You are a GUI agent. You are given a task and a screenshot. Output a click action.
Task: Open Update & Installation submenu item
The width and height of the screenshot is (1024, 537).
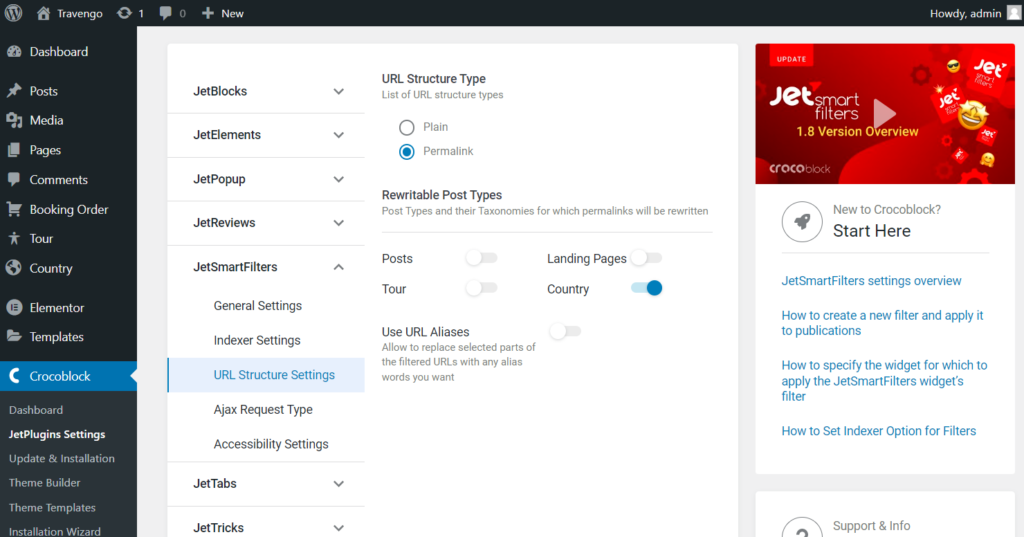[x=61, y=459]
